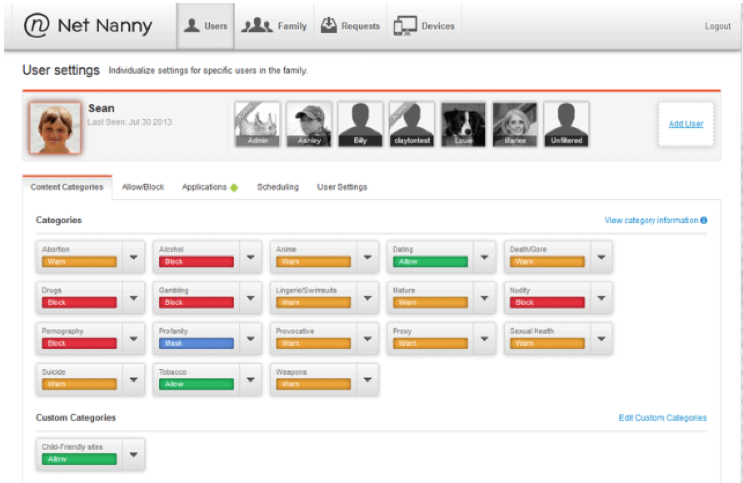Expand the Profanity category dropdown
The image size is (743, 483).
tap(251, 339)
